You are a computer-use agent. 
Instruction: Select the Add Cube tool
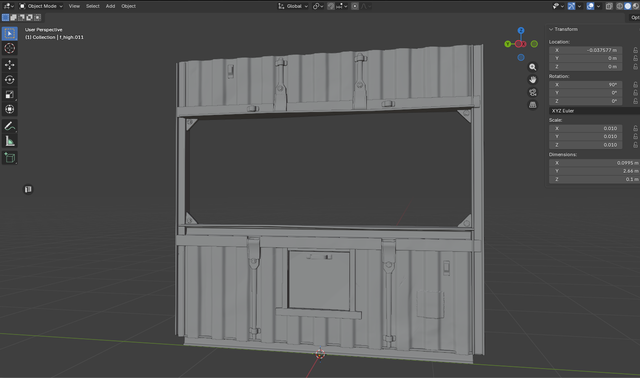click(9, 158)
